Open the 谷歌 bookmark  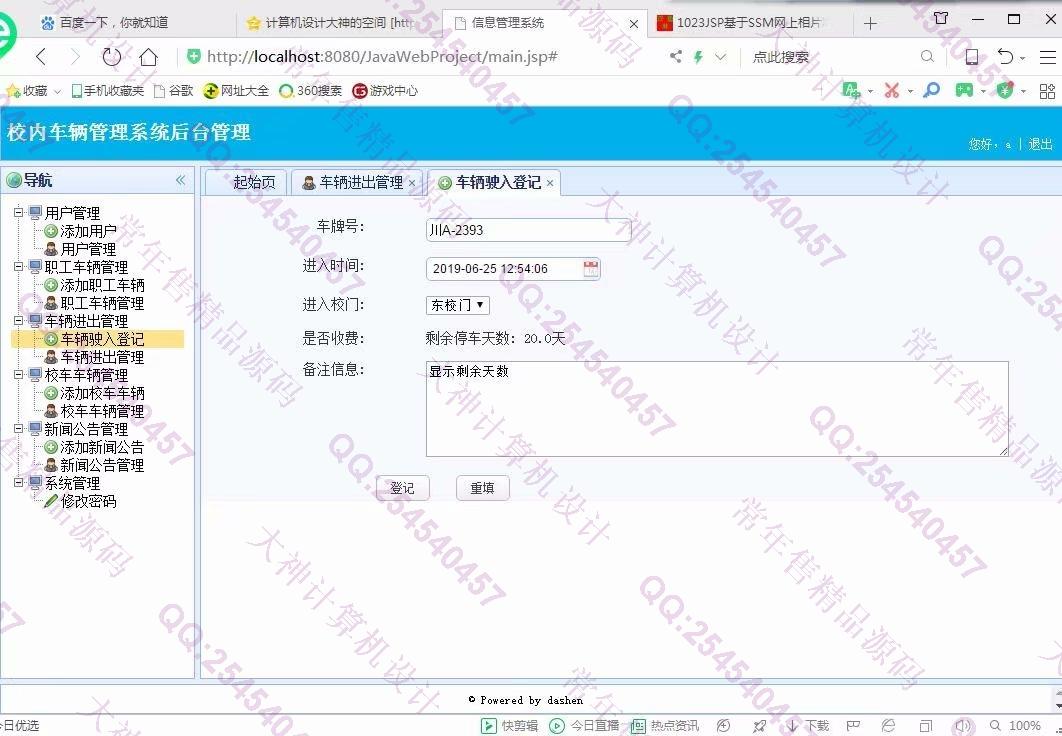point(174,91)
